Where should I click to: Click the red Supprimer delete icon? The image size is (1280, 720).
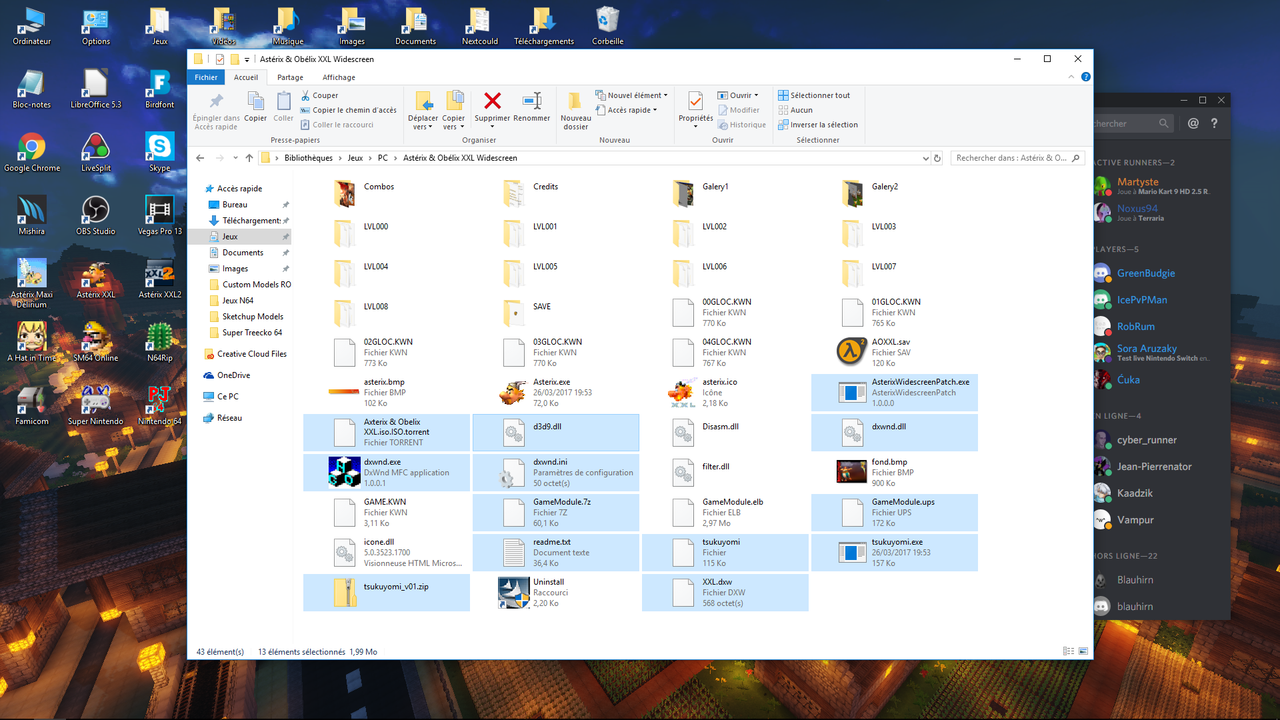click(492, 100)
